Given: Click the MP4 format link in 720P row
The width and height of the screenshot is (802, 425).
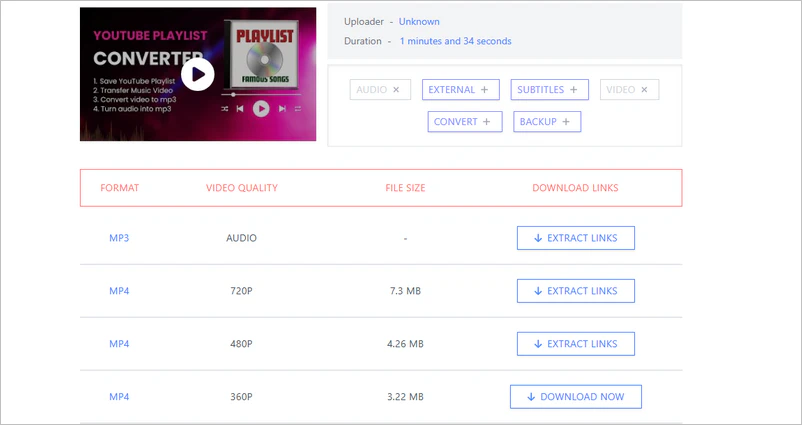Looking at the screenshot, I should coord(119,291).
